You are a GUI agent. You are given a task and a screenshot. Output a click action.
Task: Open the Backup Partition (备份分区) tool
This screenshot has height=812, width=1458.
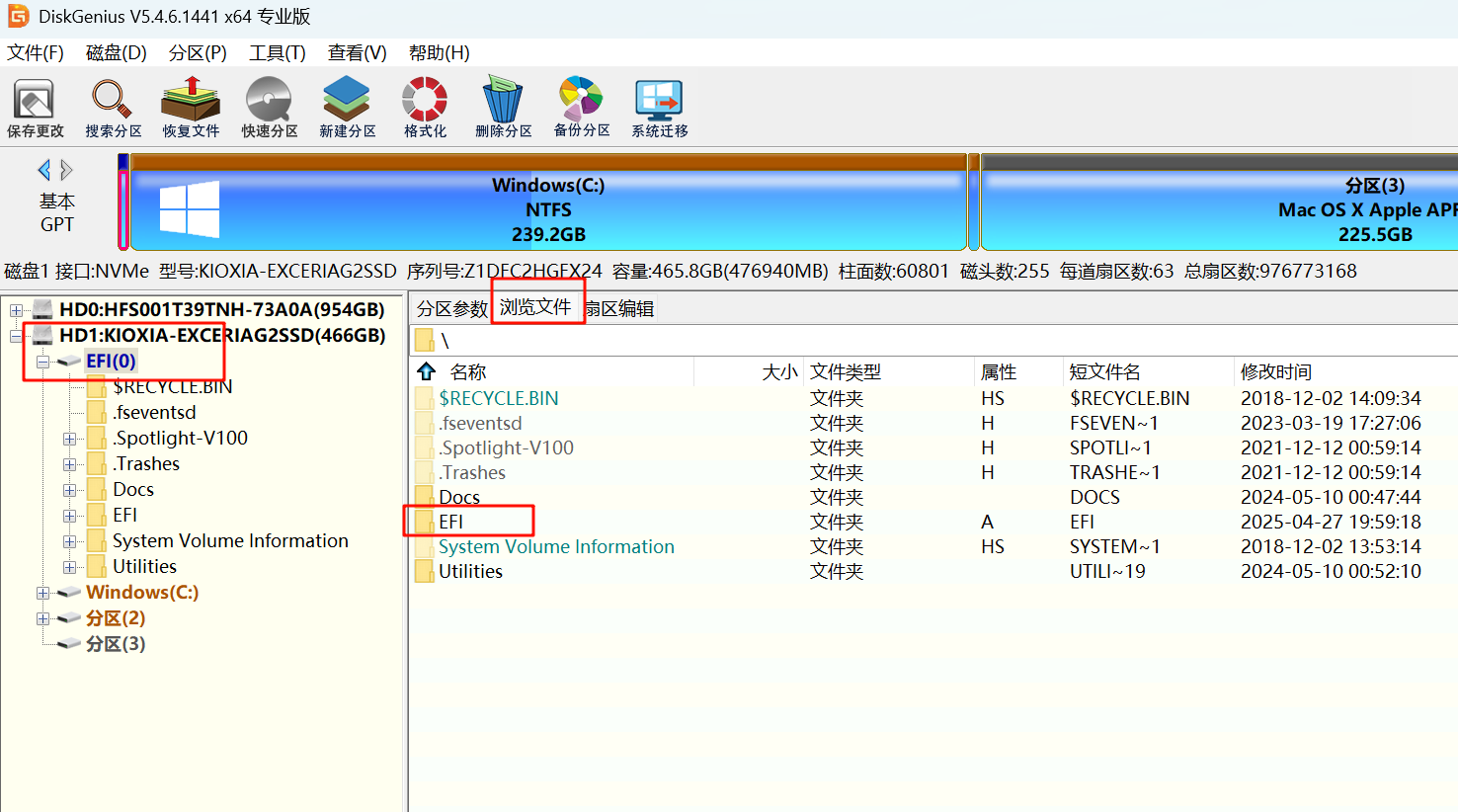click(582, 107)
